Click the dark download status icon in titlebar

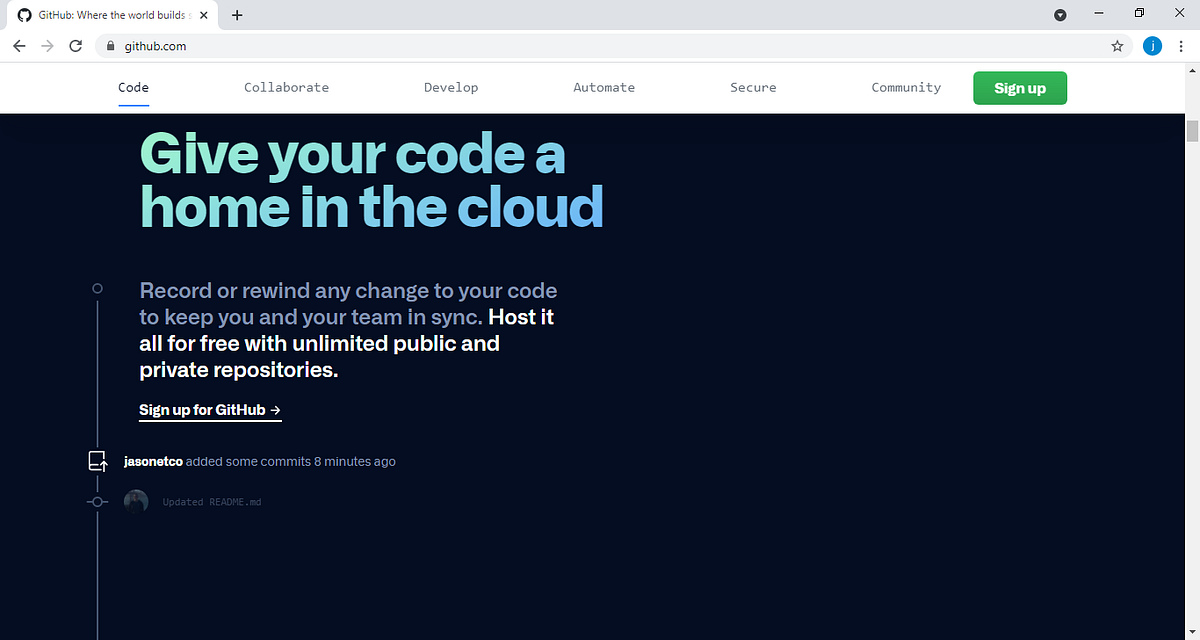tap(1060, 15)
